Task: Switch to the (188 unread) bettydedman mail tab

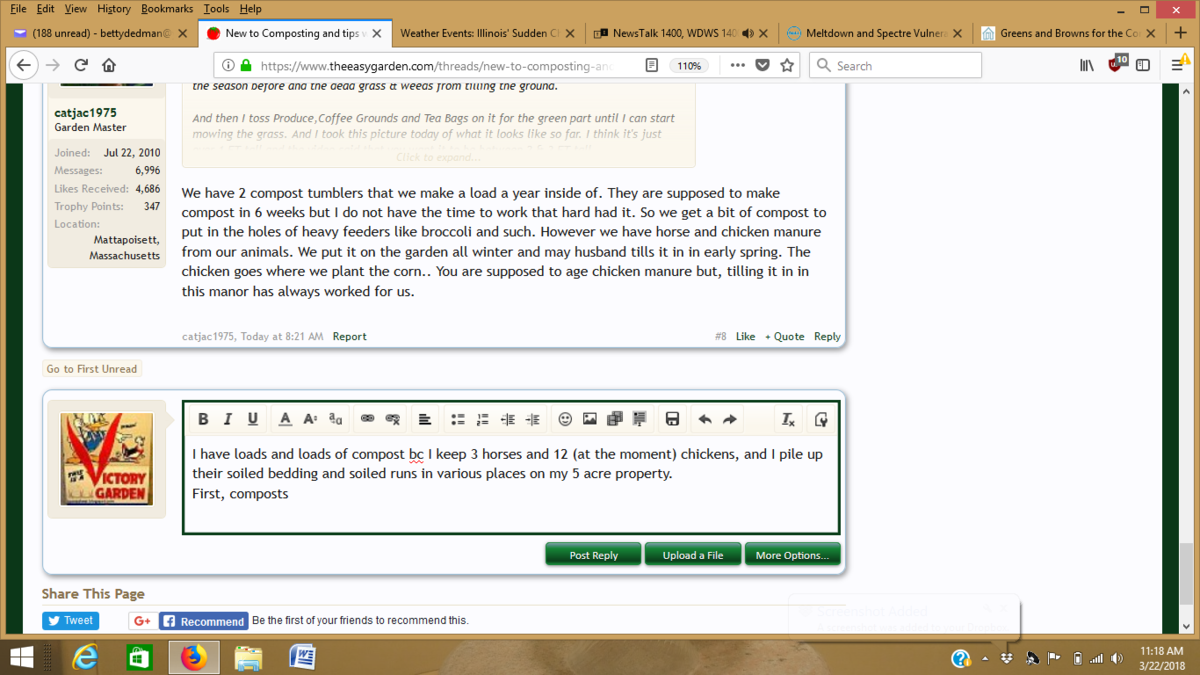Action: [x=100, y=33]
